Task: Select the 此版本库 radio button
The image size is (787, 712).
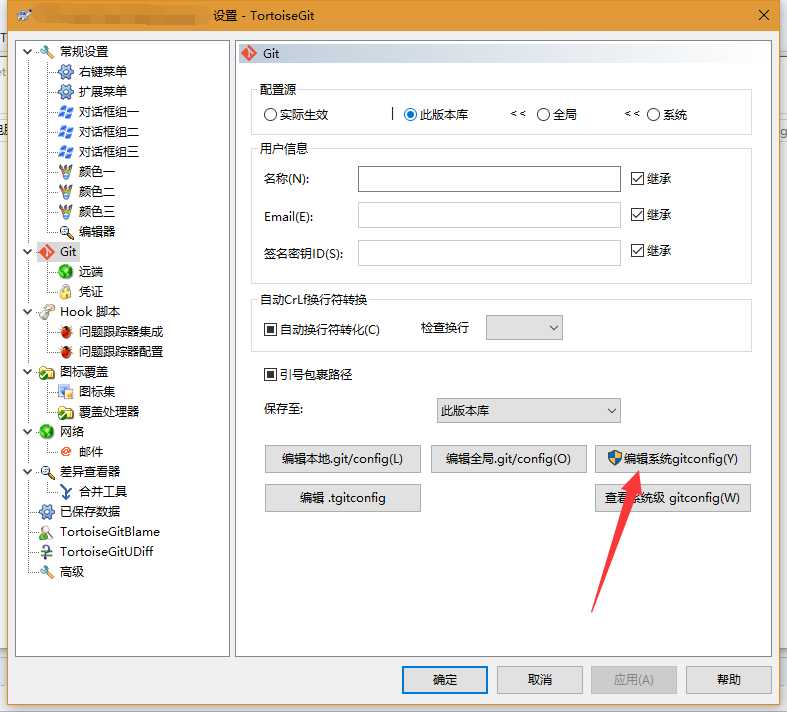Action: pyautogui.click(x=410, y=115)
